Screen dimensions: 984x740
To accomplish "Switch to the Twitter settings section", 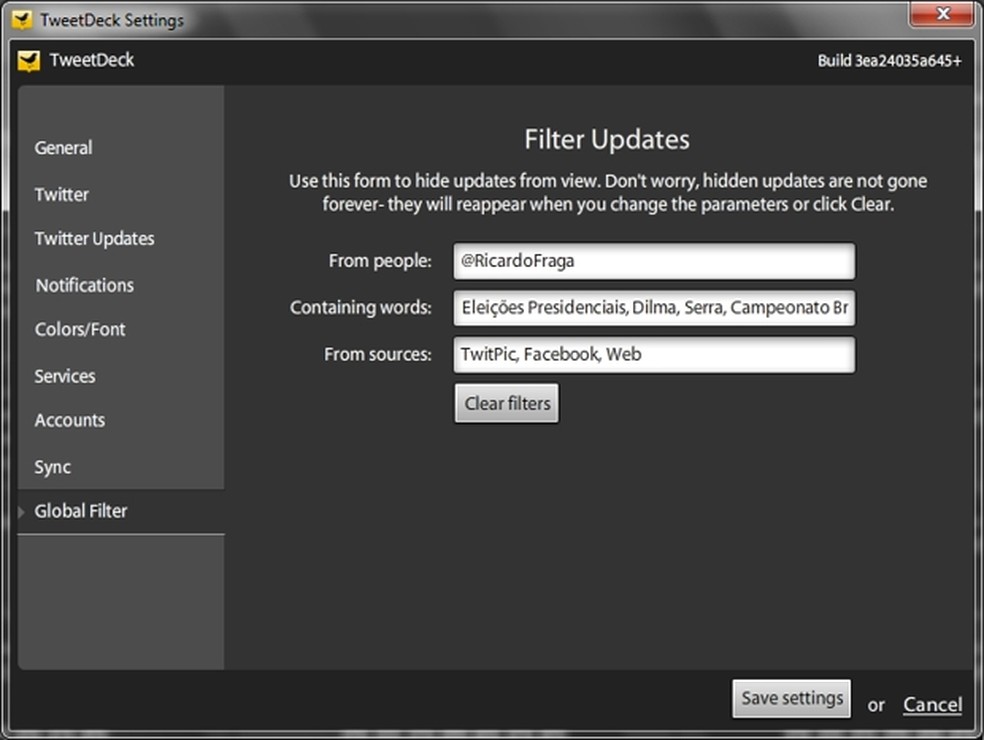I will 62,195.
